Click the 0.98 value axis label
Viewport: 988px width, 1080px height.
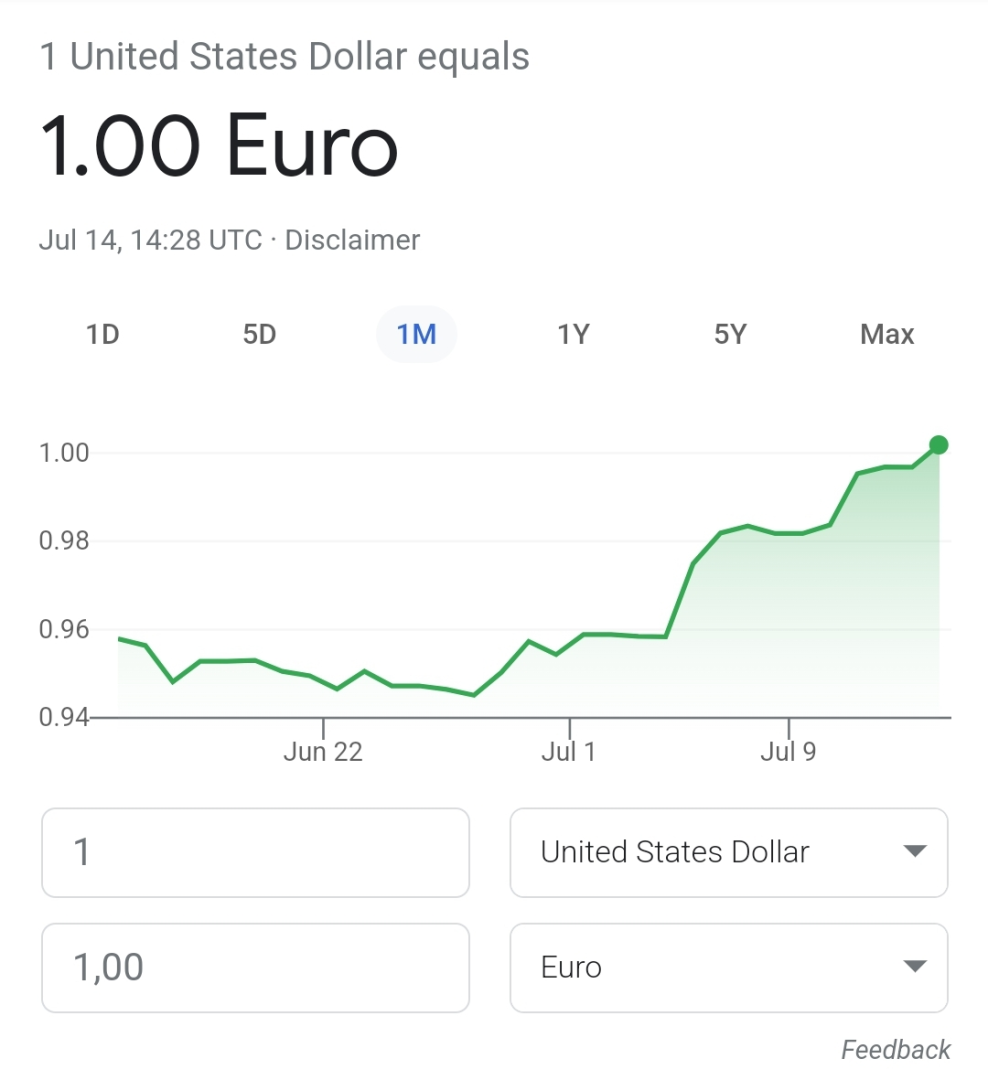[64, 541]
